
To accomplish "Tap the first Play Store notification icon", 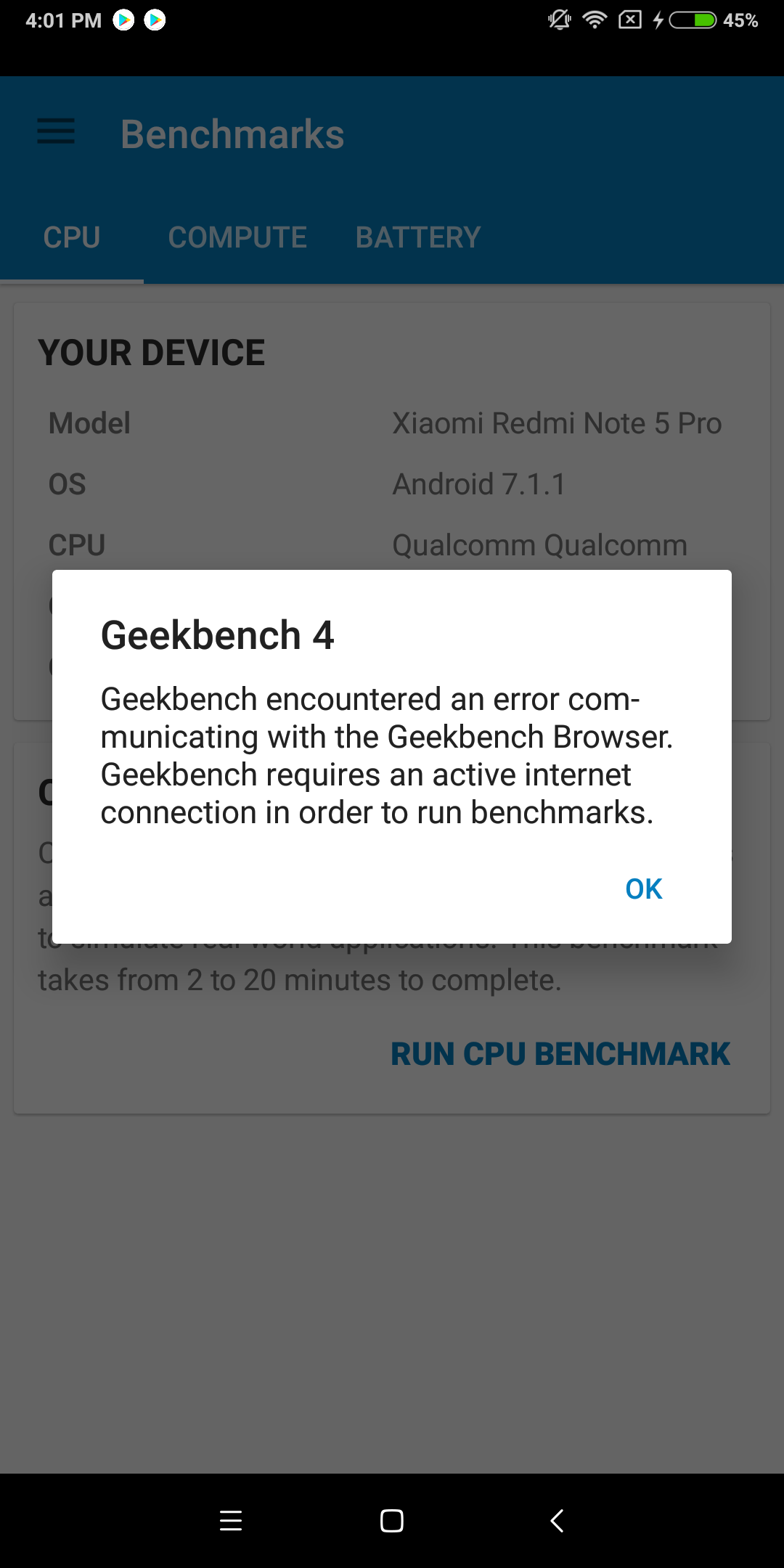I will click(124, 20).
